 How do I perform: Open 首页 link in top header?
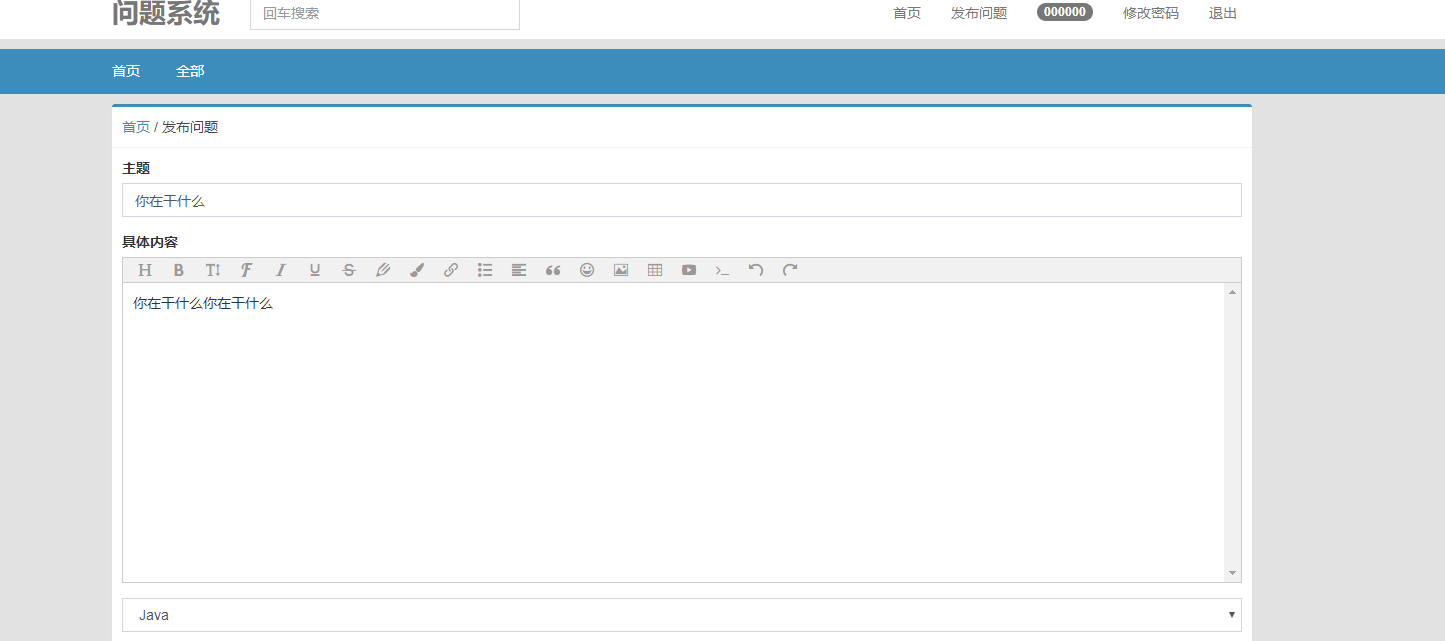pos(907,13)
